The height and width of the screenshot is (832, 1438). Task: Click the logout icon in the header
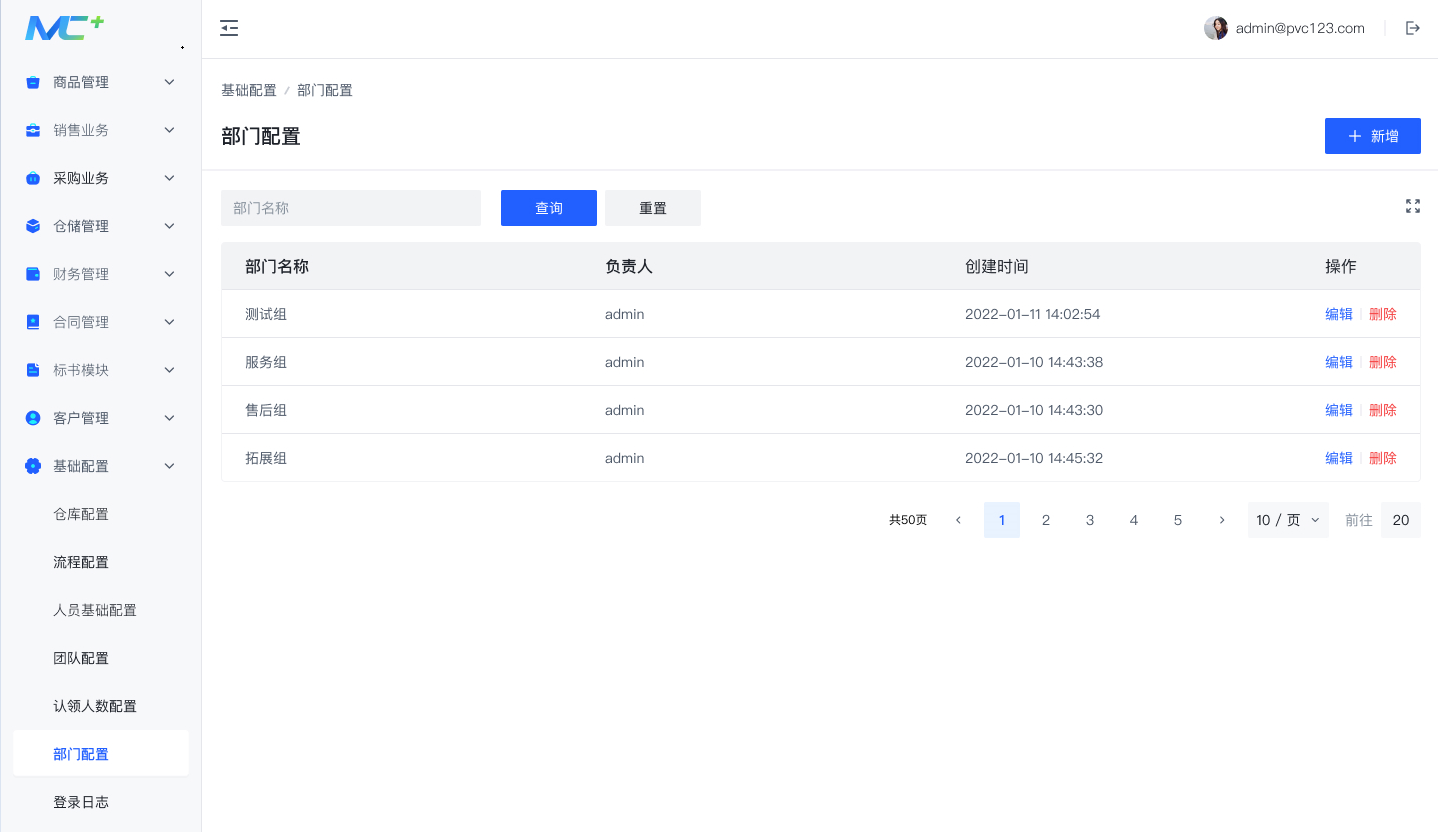pos(1413,28)
